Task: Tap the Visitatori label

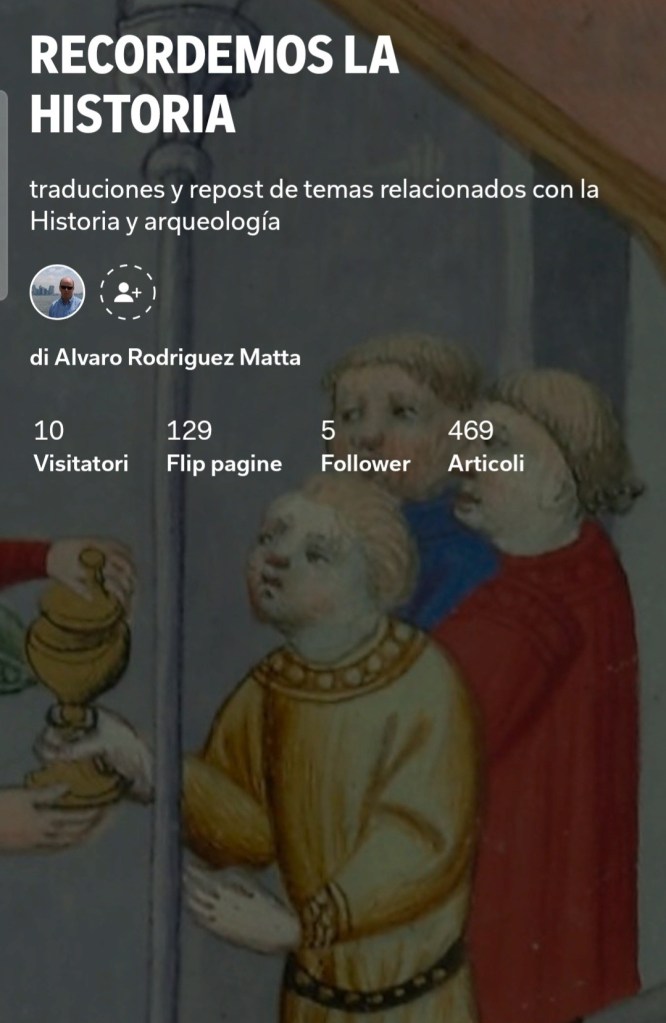Action: click(x=81, y=464)
